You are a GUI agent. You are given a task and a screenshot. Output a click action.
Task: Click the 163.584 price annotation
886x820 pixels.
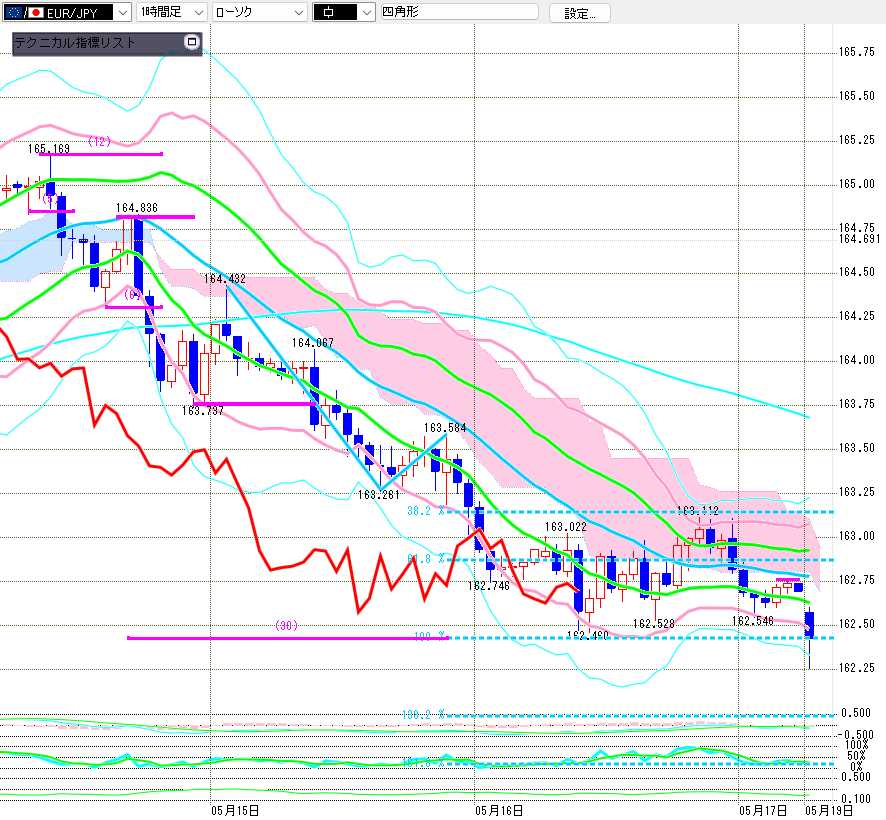point(445,428)
